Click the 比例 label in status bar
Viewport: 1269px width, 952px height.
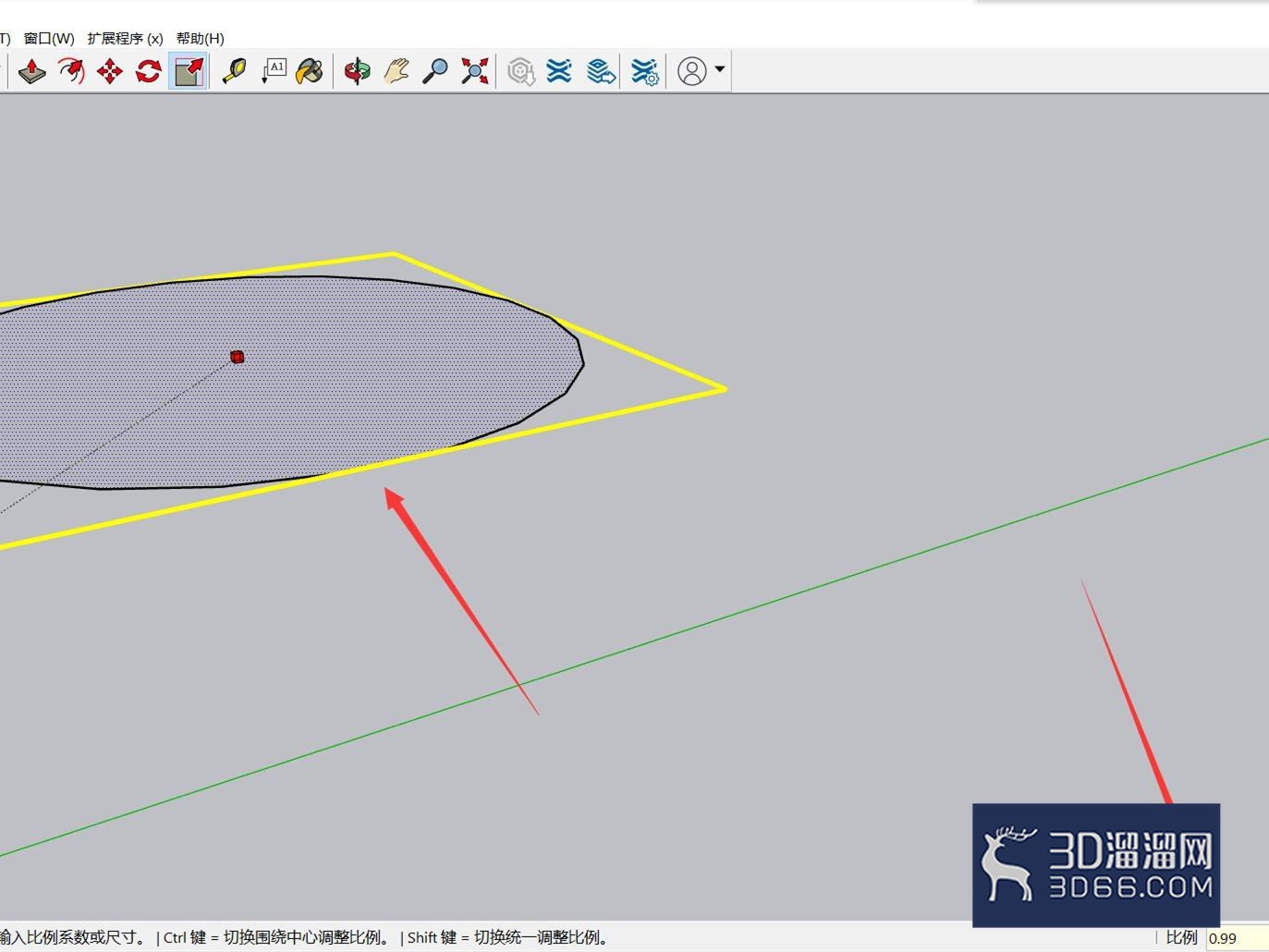1181,937
